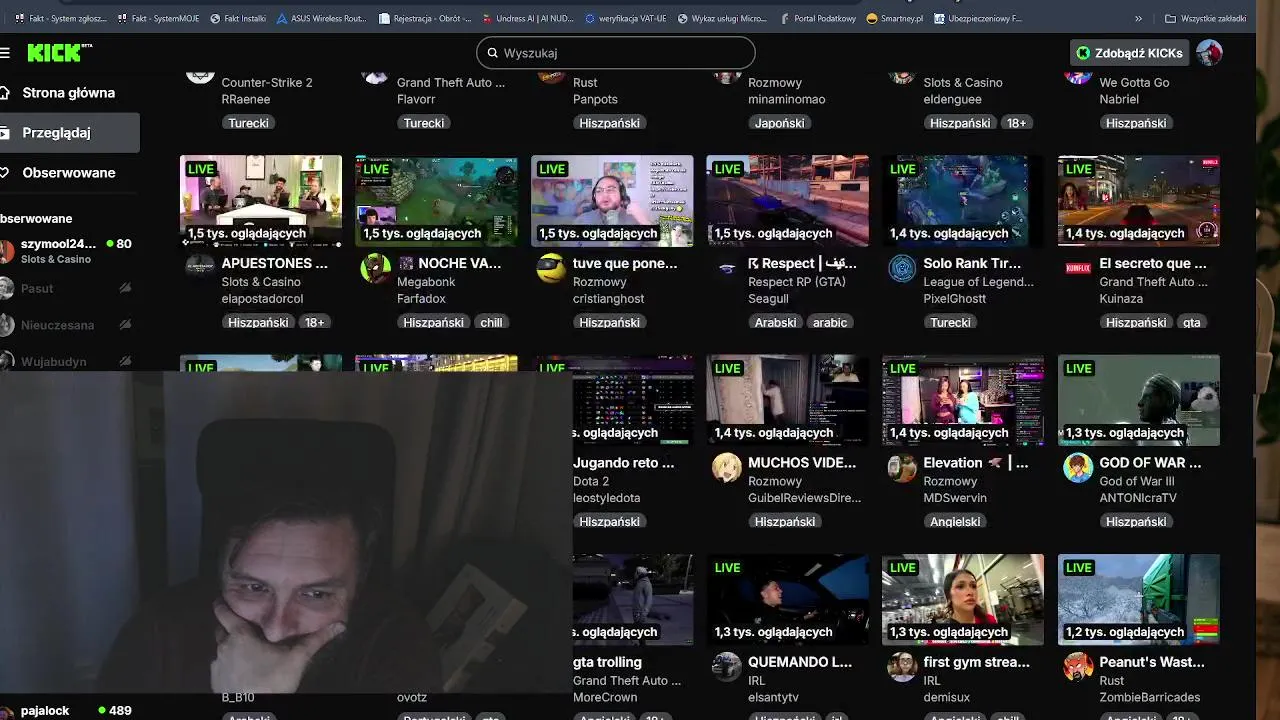The image size is (1280, 720).
Task: Open first gym stream thumbnail
Action: tap(963, 599)
